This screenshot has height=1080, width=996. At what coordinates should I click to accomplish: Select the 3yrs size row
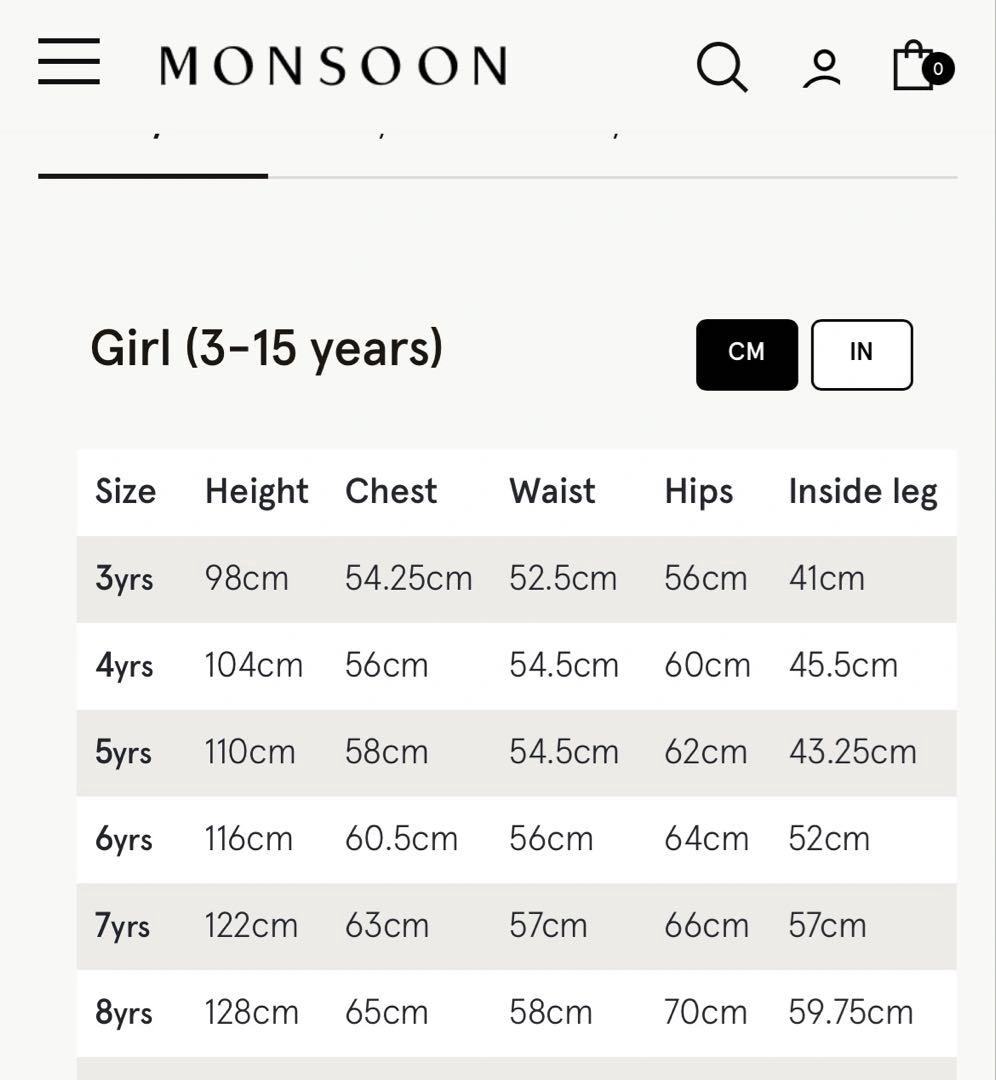pyautogui.click(x=517, y=579)
